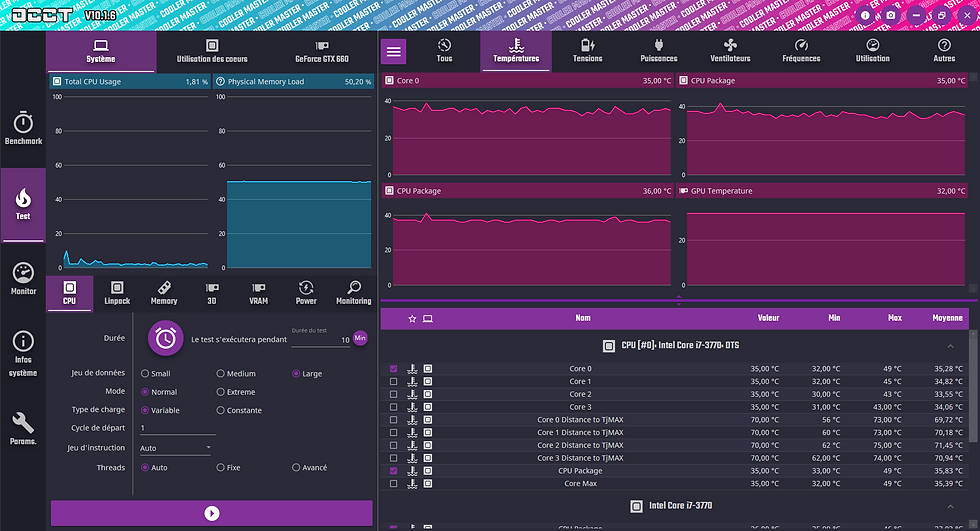Open Infos système in sidebar

pyautogui.click(x=23, y=354)
